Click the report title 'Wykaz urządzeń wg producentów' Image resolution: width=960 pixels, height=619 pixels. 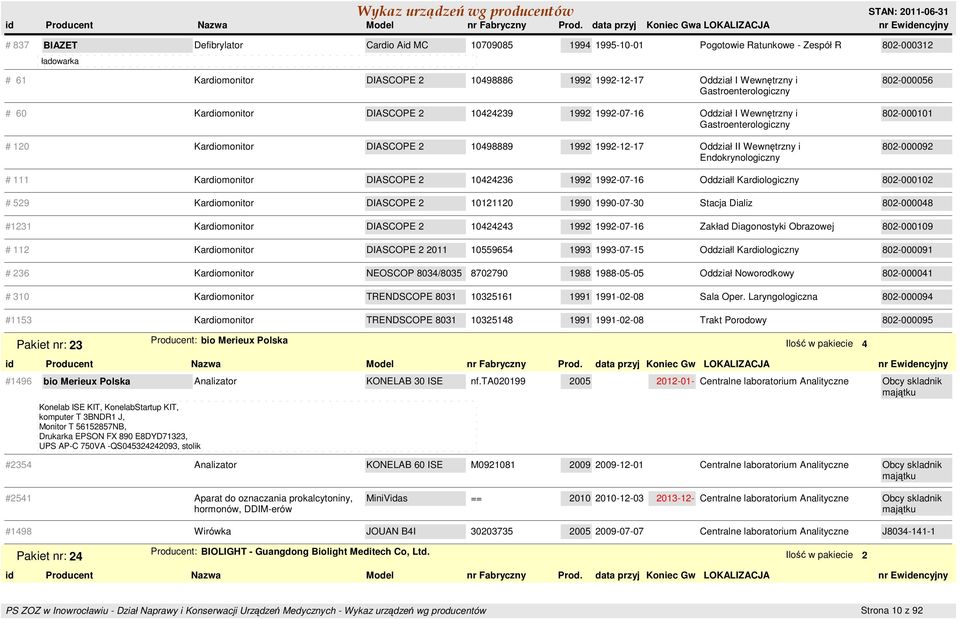click(x=465, y=11)
